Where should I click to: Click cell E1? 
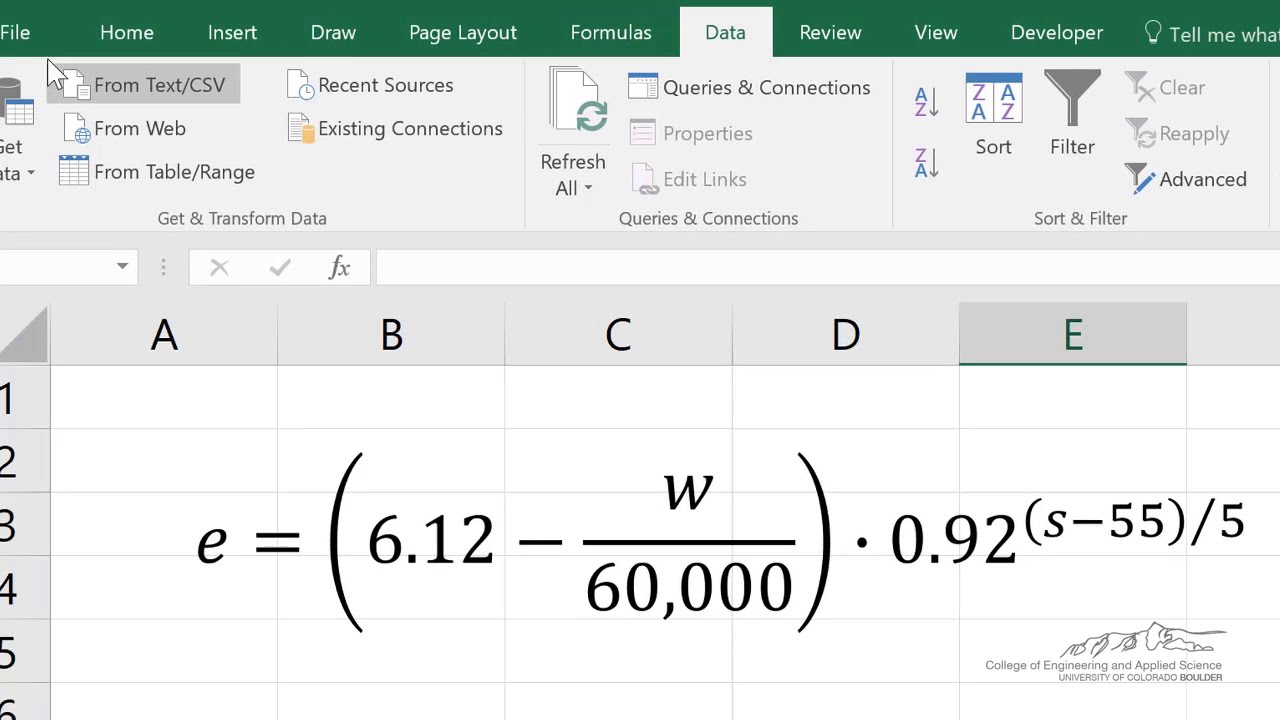pos(1073,397)
